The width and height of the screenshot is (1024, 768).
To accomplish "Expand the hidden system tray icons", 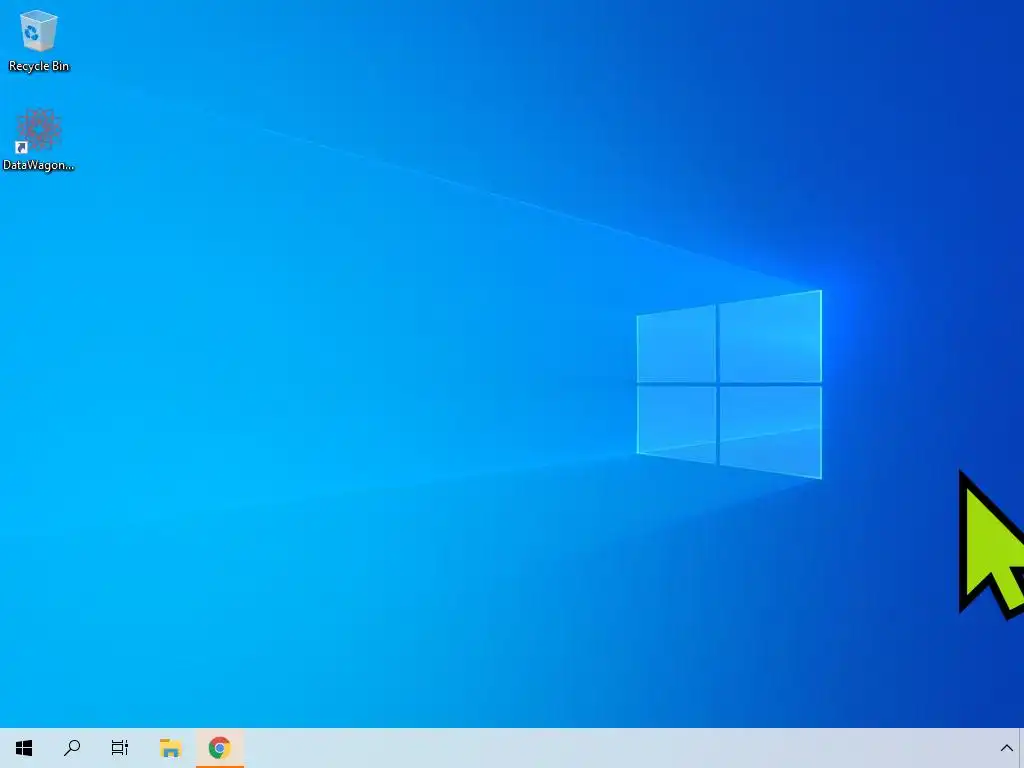I will click(x=1006, y=748).
